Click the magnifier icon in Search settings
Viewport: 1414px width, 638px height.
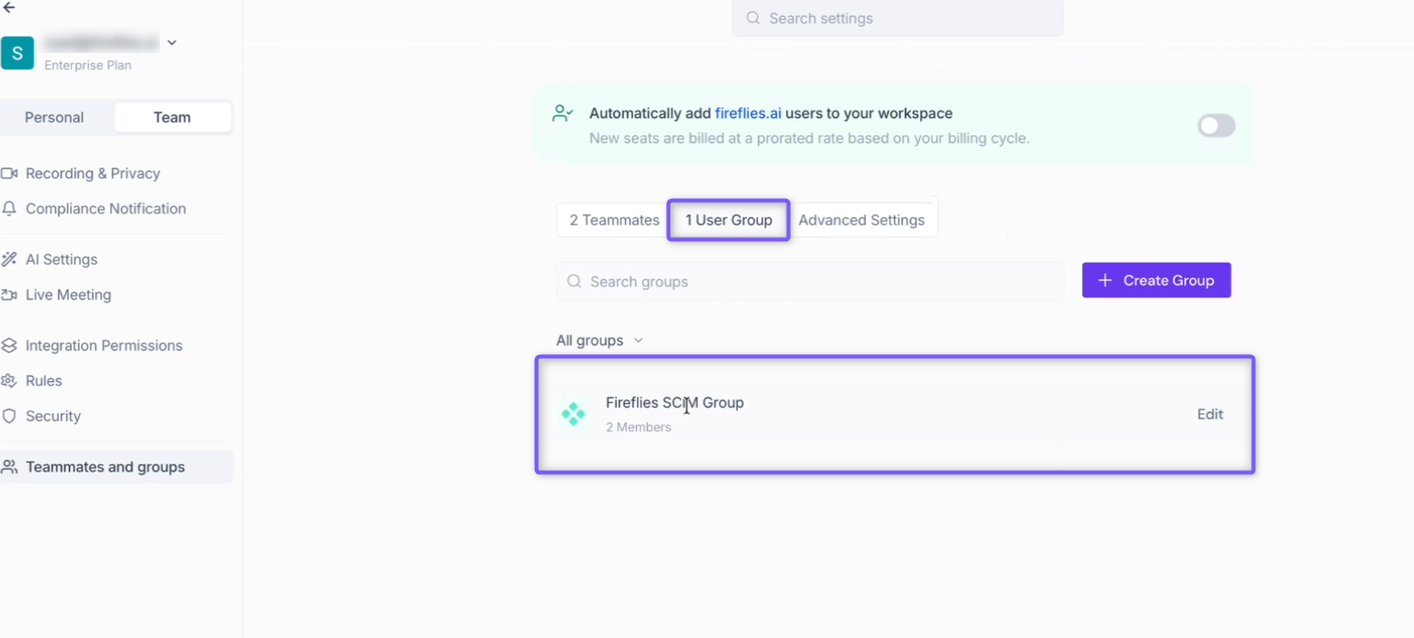[753, 18]
